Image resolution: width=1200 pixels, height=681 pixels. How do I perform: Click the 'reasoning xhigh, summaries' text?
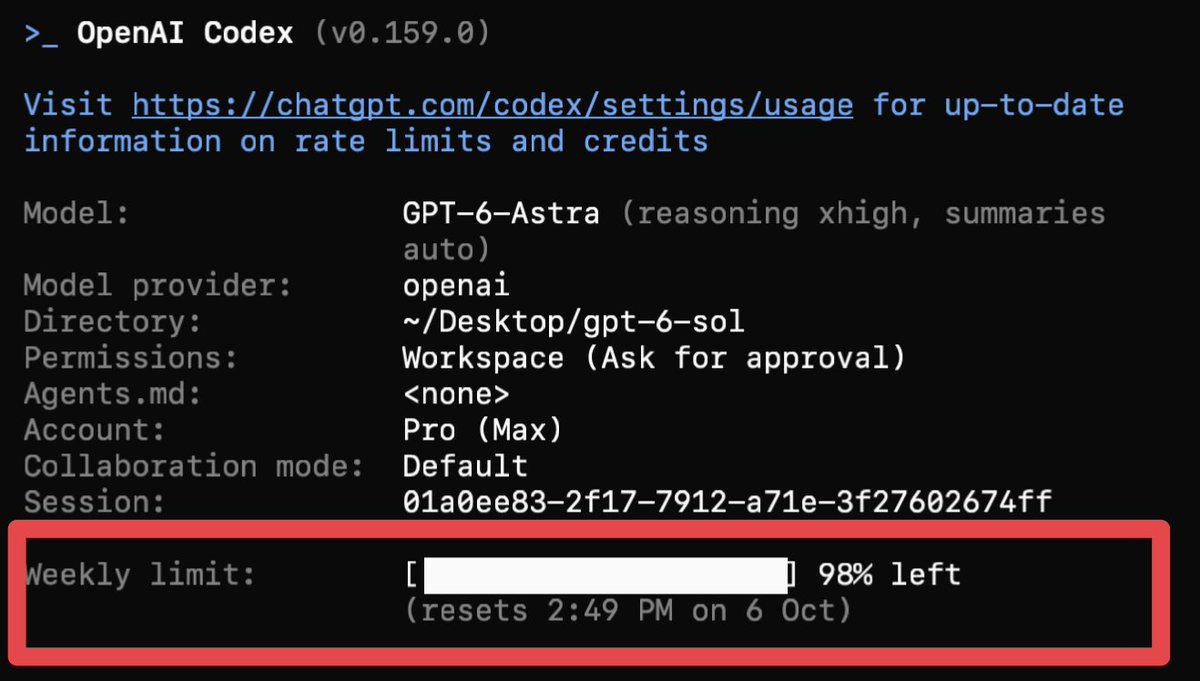point(872,213)
